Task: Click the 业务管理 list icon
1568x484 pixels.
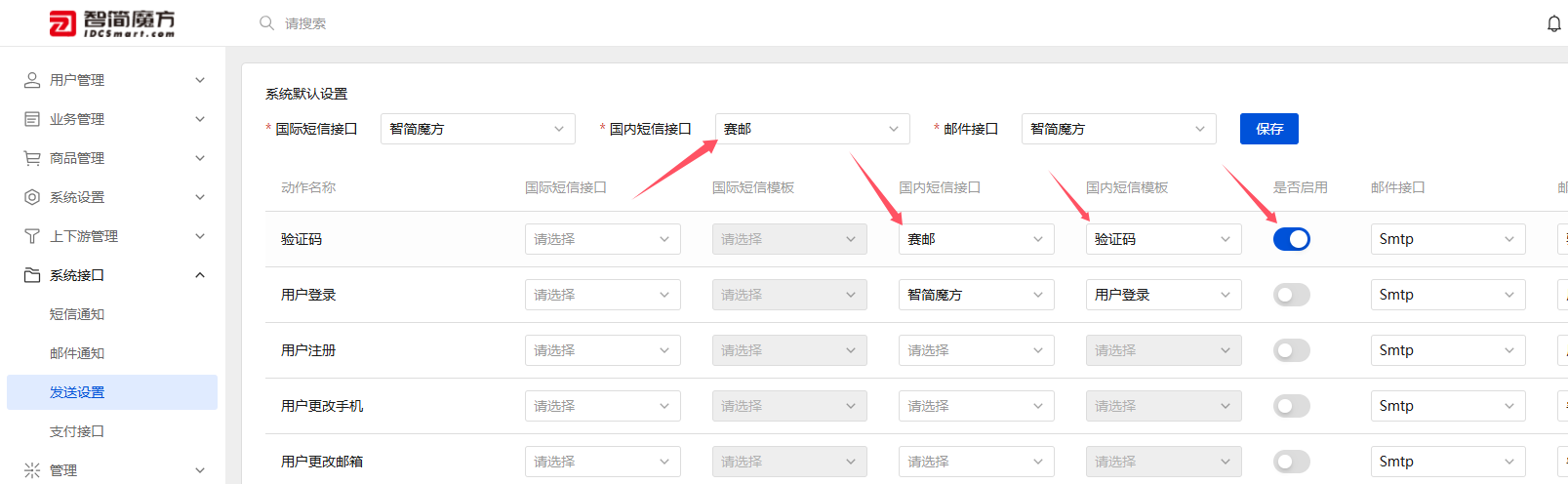Action: 32,119
